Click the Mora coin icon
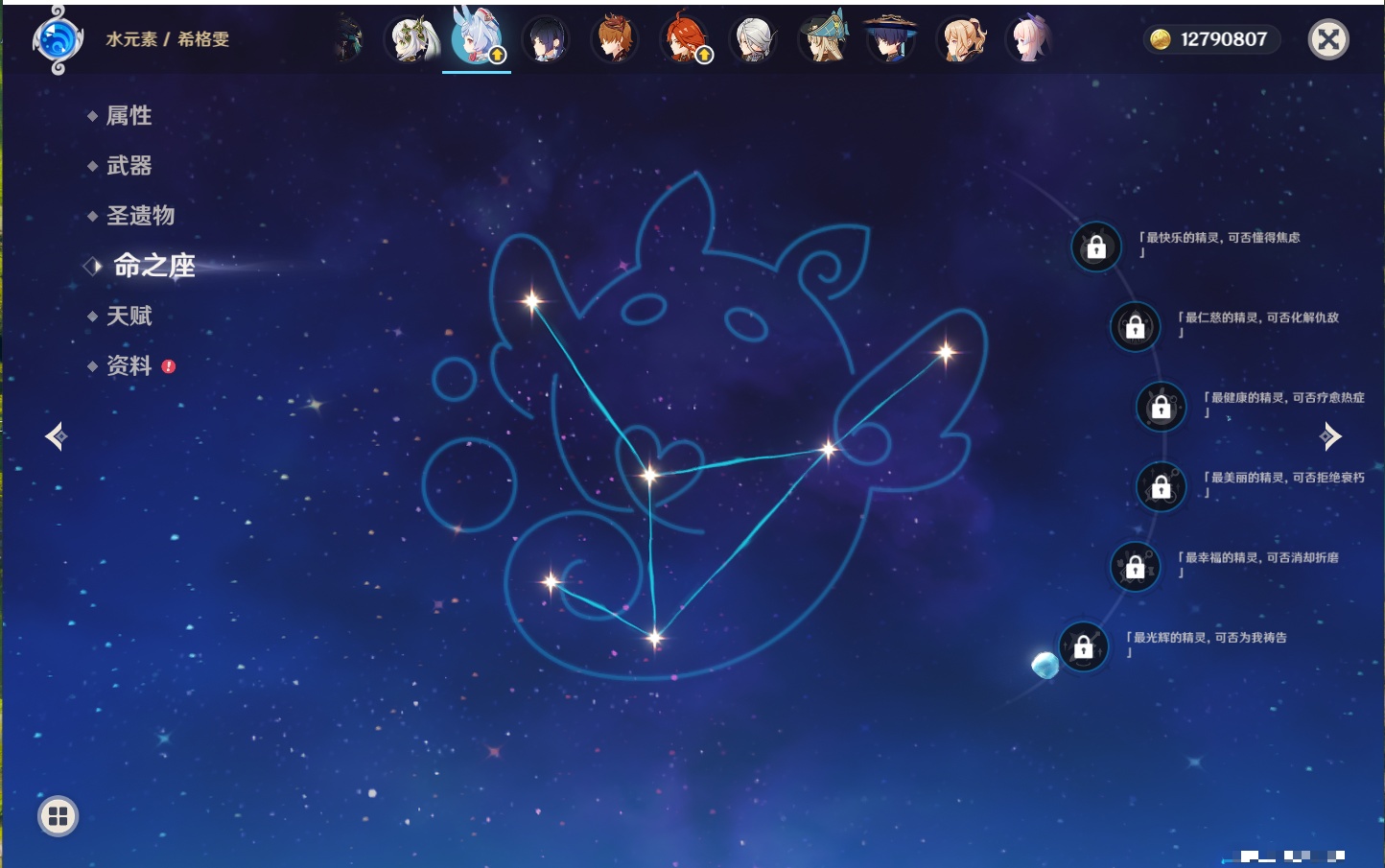The height and width of the screenshot is (868, 1385). (x=1161, y=39)
